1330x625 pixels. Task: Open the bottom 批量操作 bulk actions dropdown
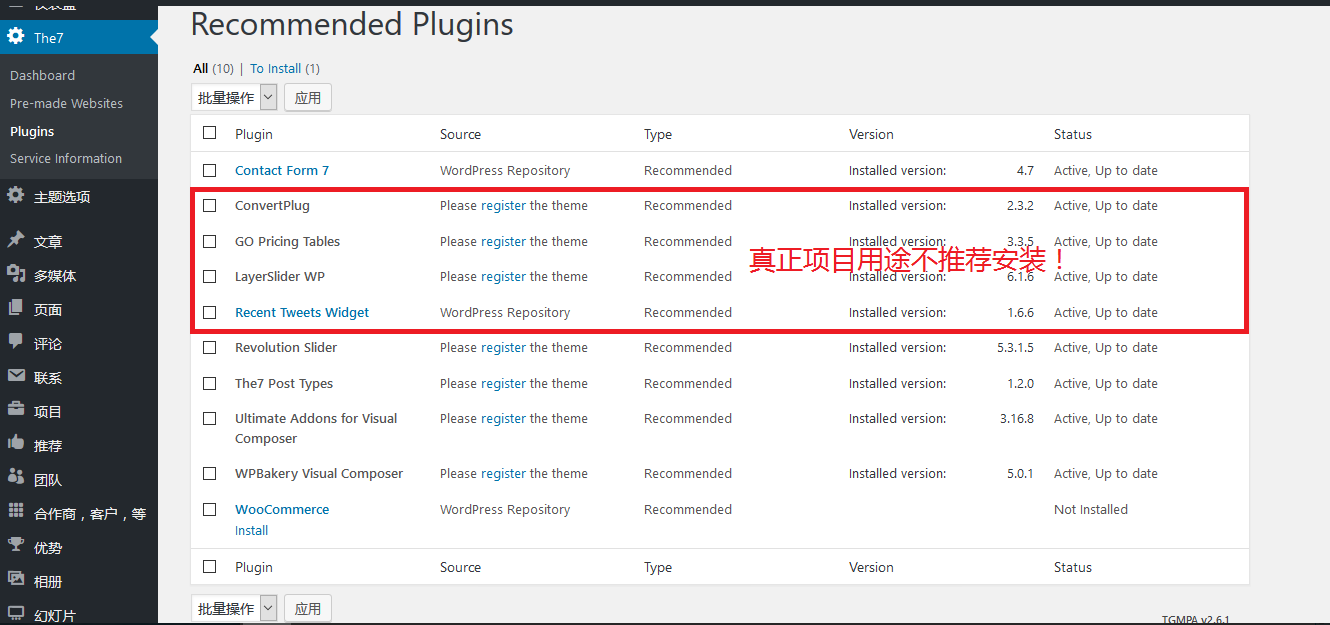pos(234,608)
